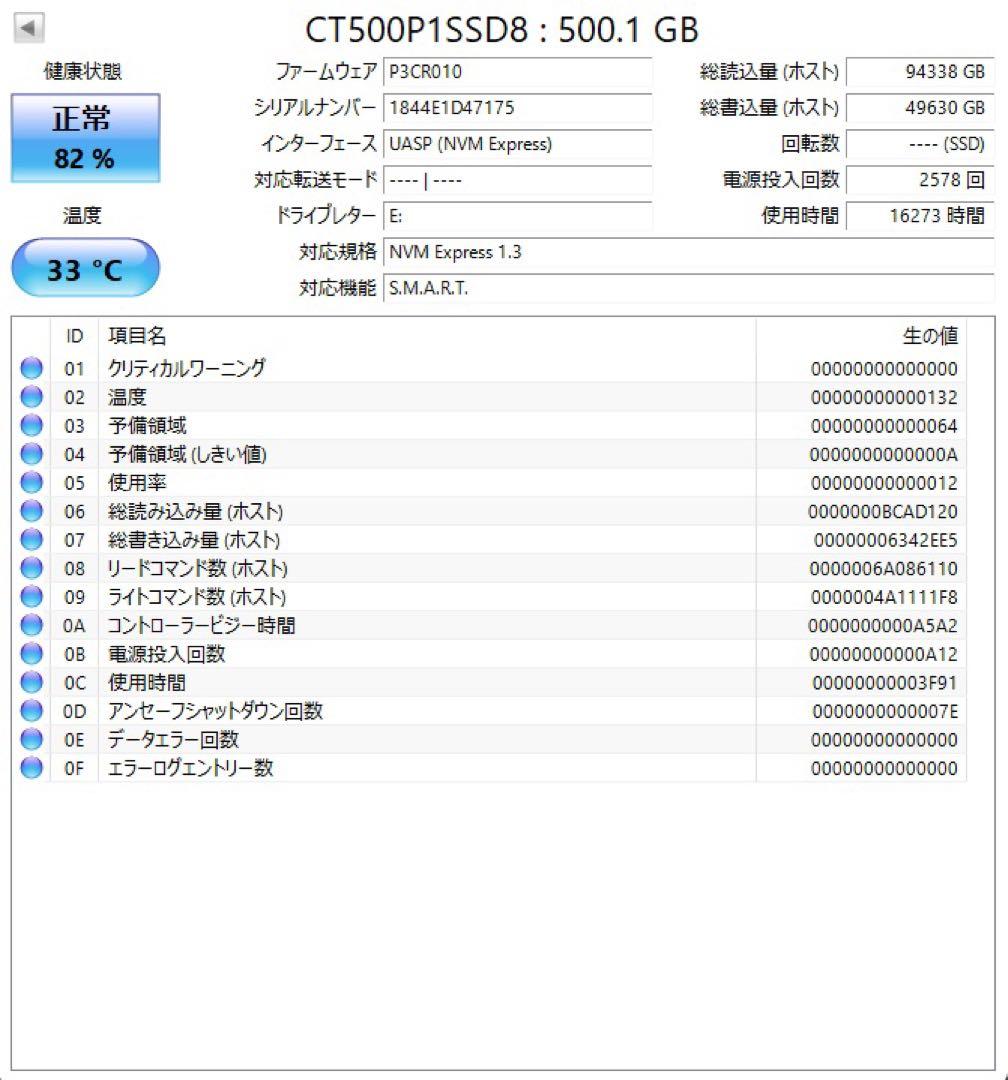Click the status circle for ID 03 予備領域
The image size is (1008, 1080).
[x=32, y=426]
